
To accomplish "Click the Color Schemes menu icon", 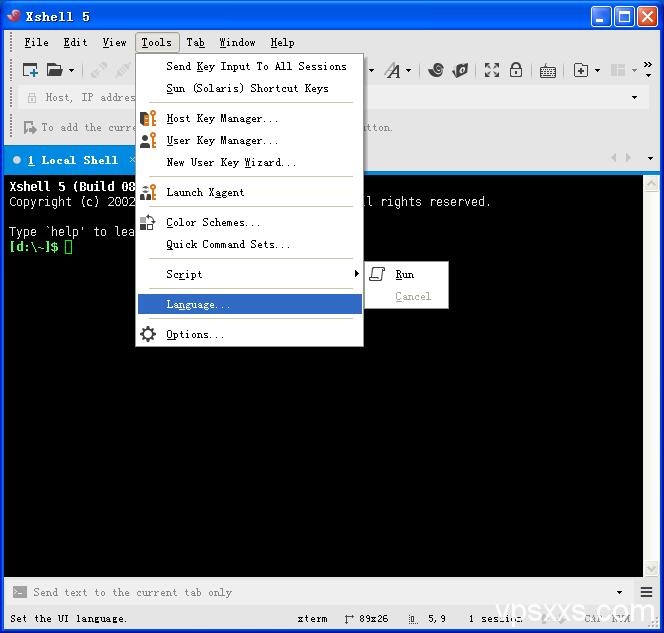I will (x=147, y=222).
